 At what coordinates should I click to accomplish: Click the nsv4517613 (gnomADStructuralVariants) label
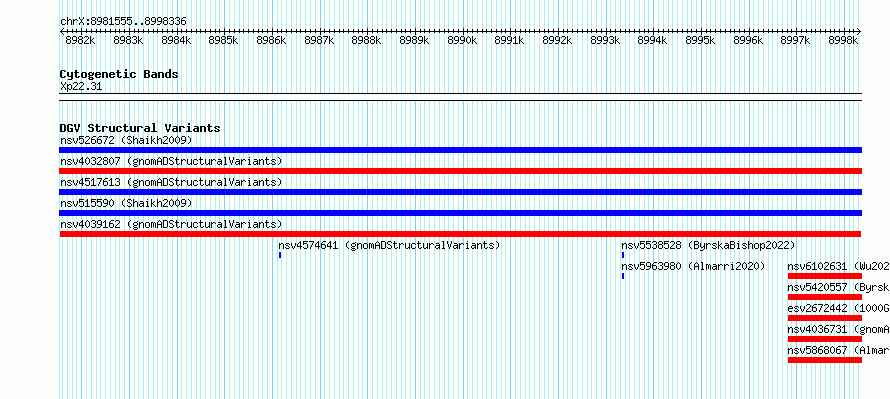(x=171, y=182)
